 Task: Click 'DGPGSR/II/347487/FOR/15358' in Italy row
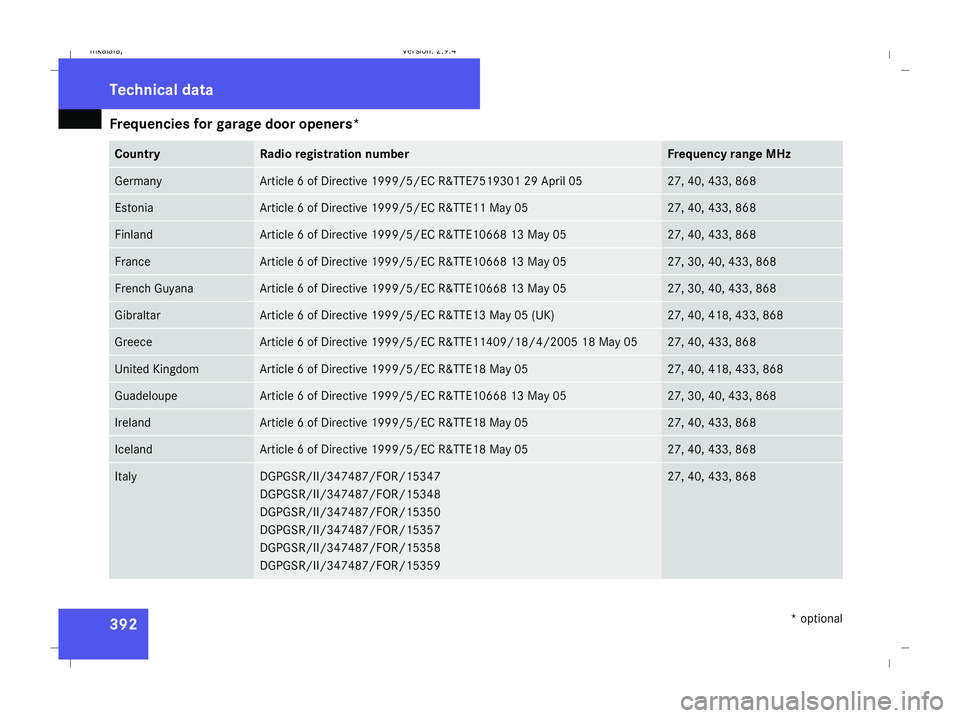350,548
